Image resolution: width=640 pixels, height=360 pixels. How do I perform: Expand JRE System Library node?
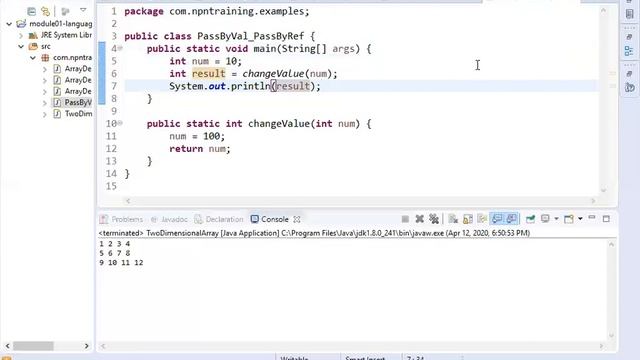point(21,36)
